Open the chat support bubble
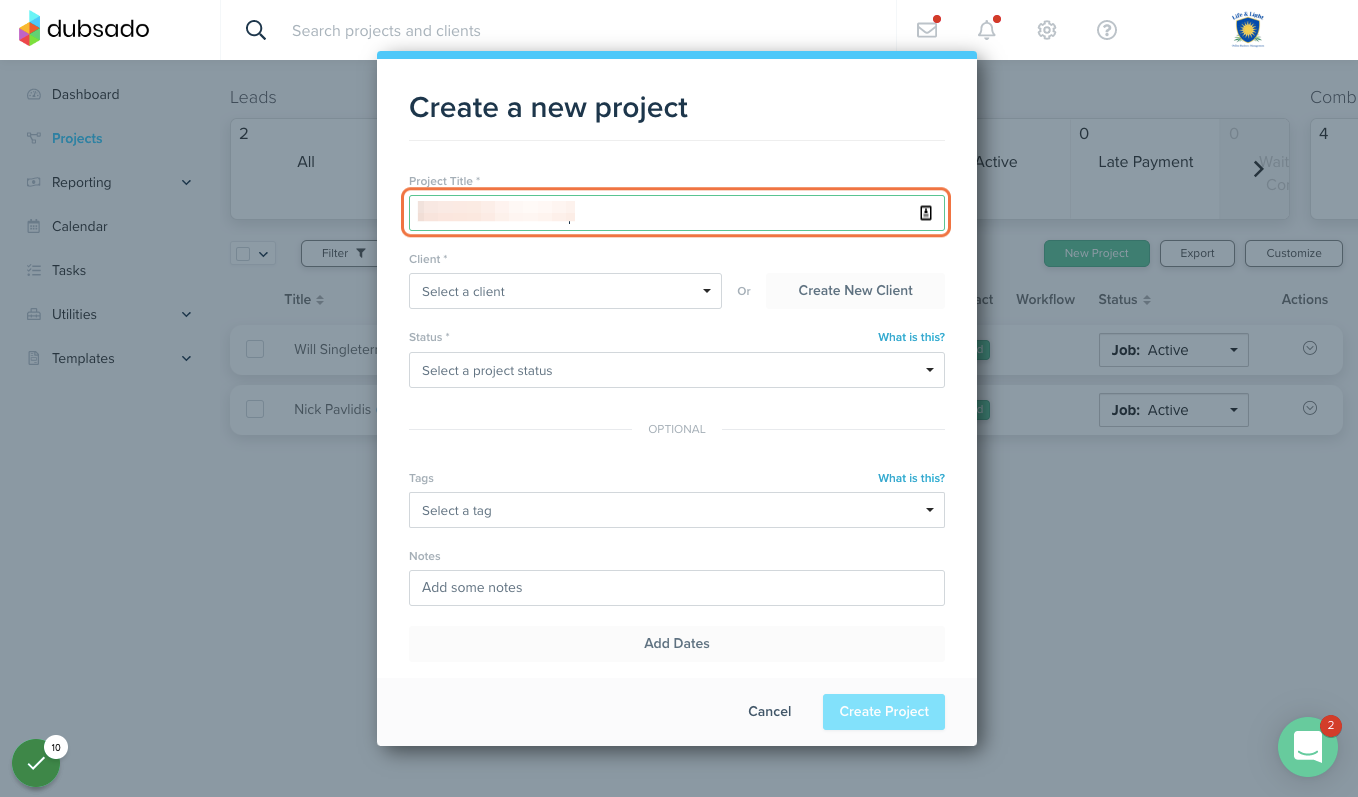The image size is (1358, 797). 1308,747
